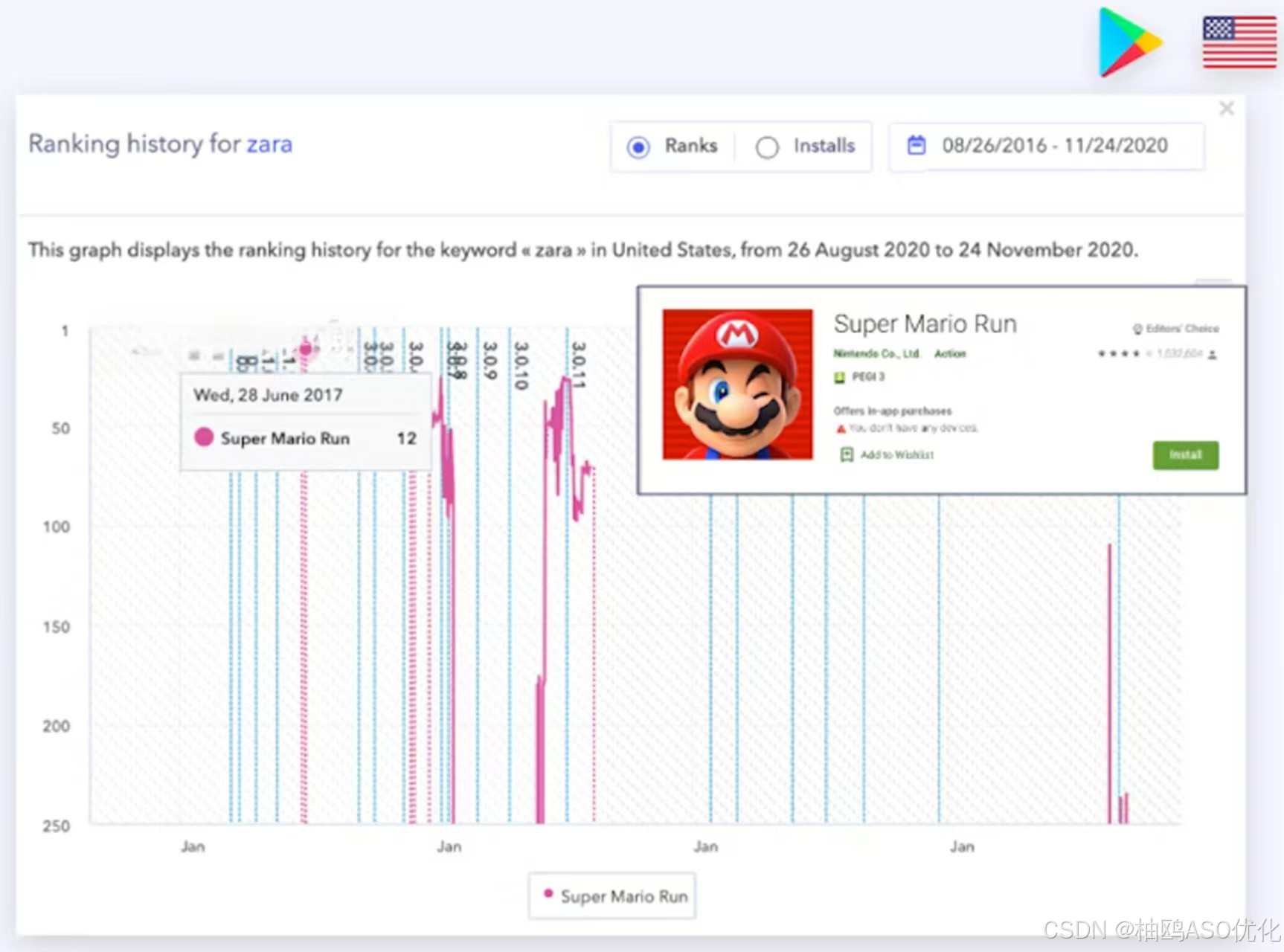Image resolution: width=1284 pixels, height=952 pixels.
Task: Click the 3.0.11 version marker label
Action: [578, 365]
